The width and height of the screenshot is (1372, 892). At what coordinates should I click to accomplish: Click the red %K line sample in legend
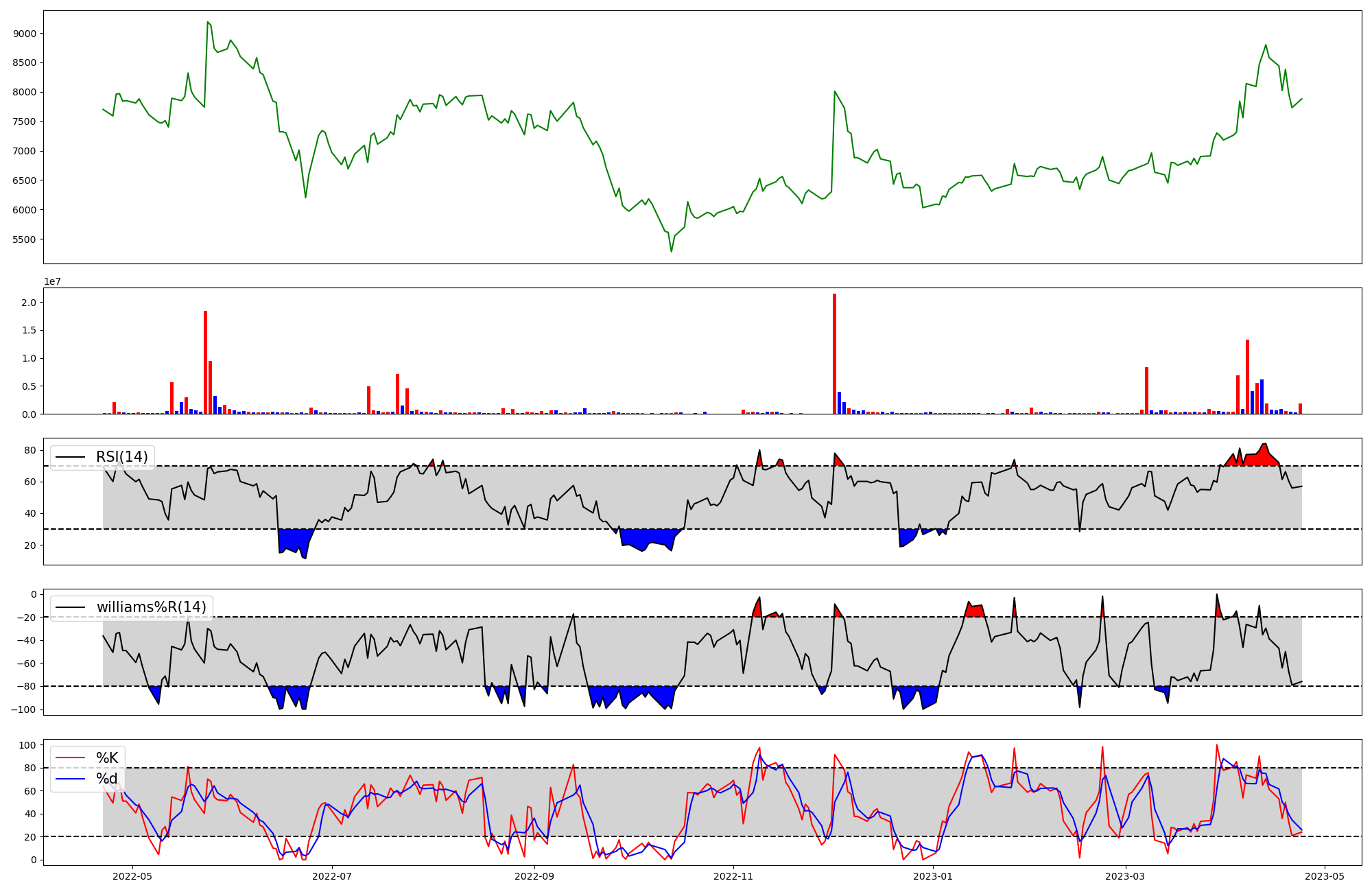pos(70,758)
